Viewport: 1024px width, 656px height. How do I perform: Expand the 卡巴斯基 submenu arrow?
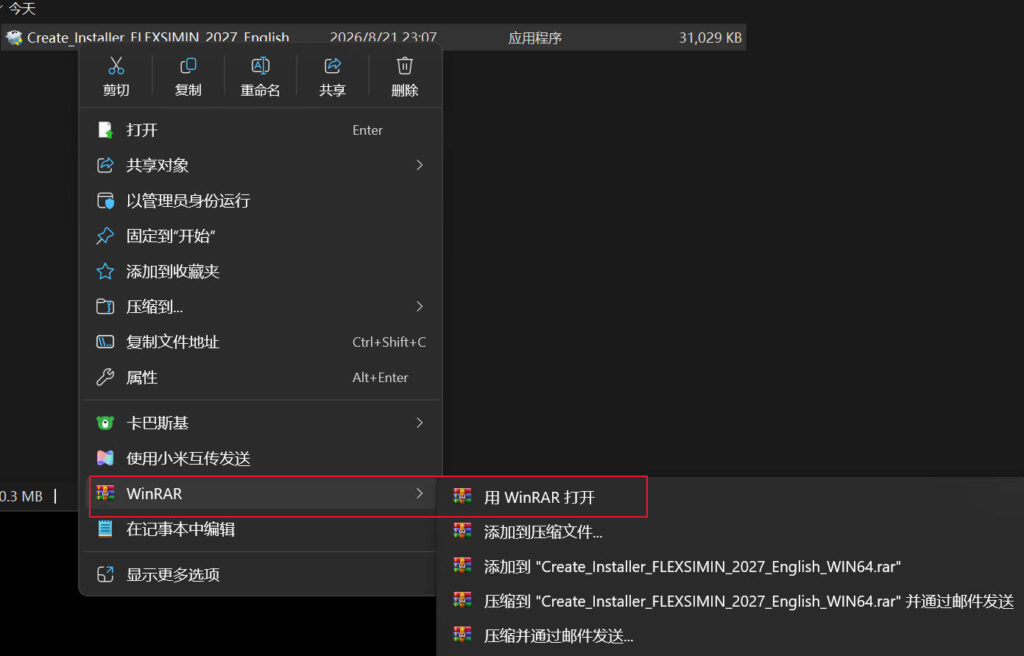coord(419,423)
